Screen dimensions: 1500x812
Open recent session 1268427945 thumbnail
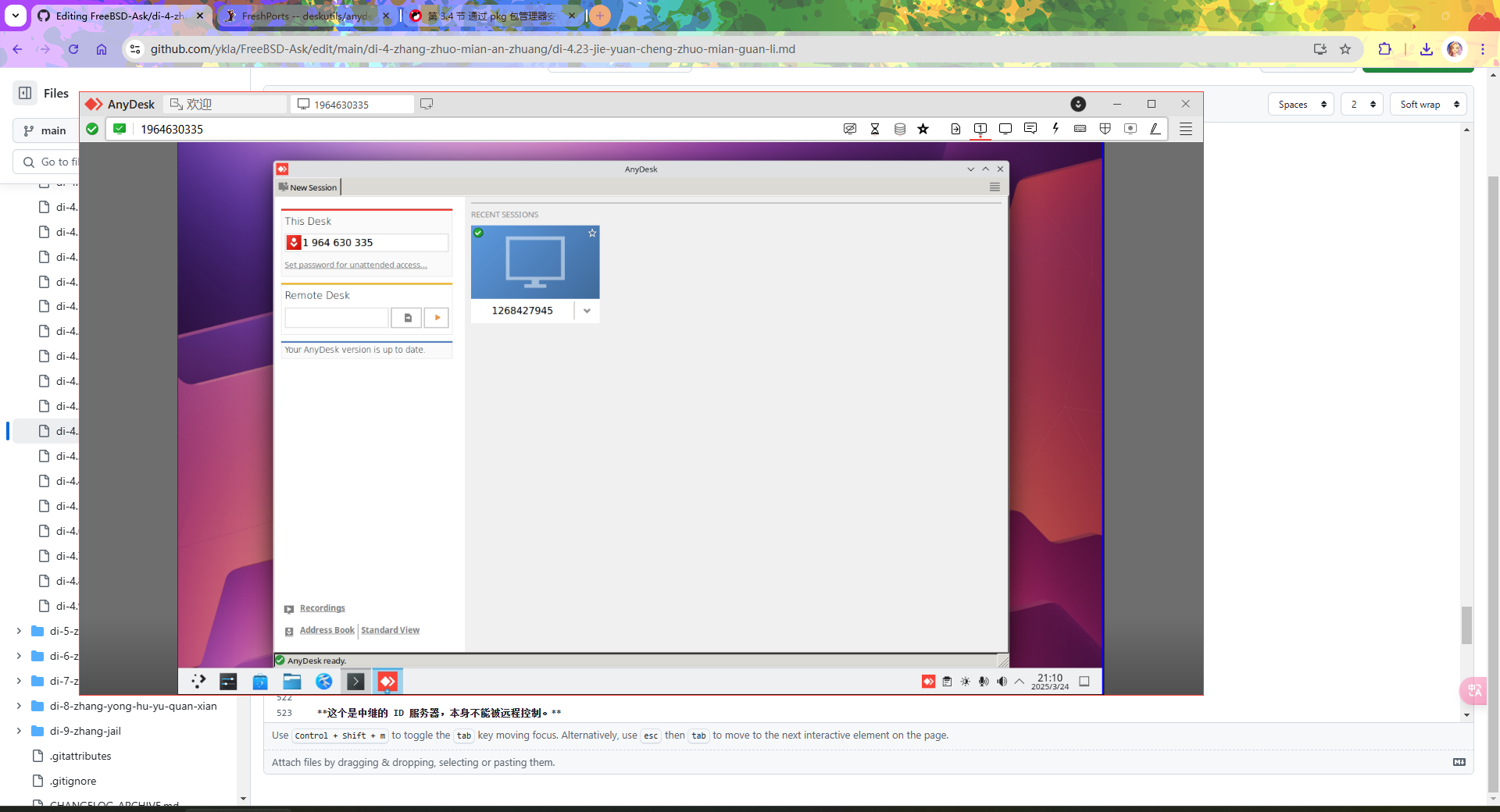[x=535, y=262]
